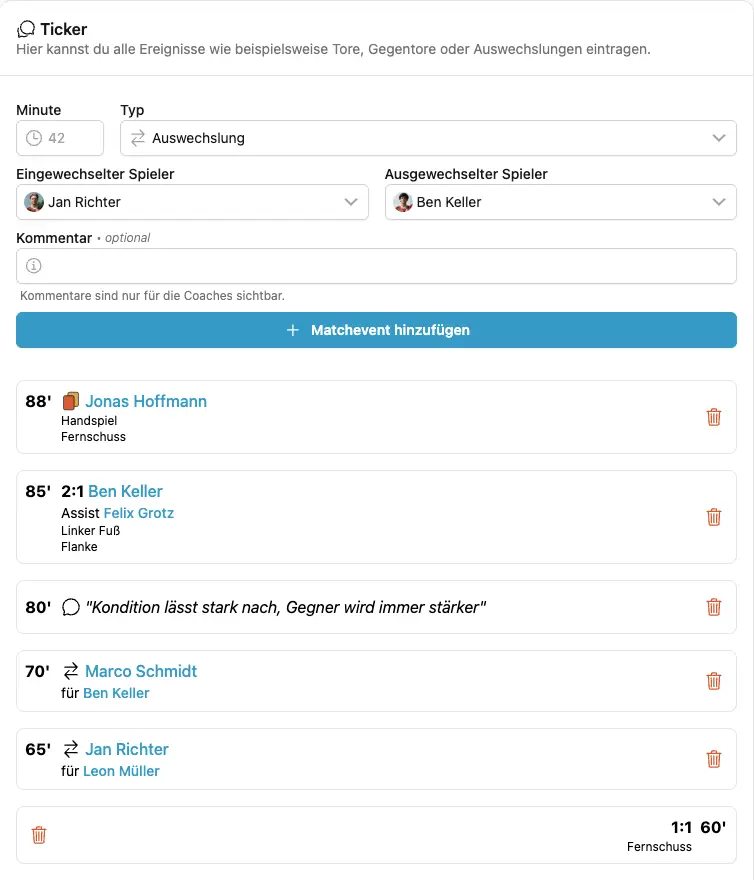The height and width of the screenshot is (880, 754).
Task: Remove the 80' comment entry via trash icon
Action: pos(713,607)
